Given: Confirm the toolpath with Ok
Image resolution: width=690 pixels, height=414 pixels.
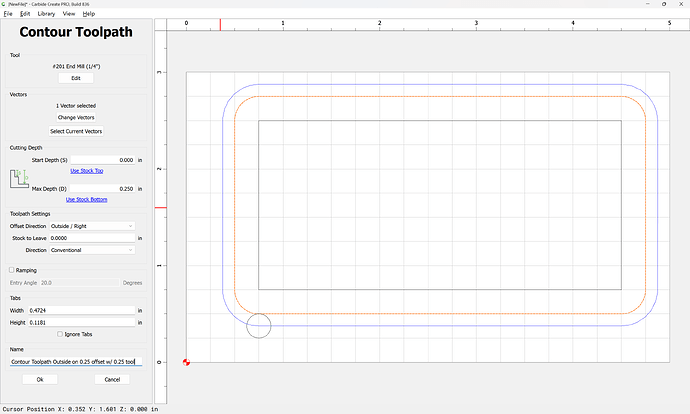Looking at the screenshot, I should click(x=39, y=379).
